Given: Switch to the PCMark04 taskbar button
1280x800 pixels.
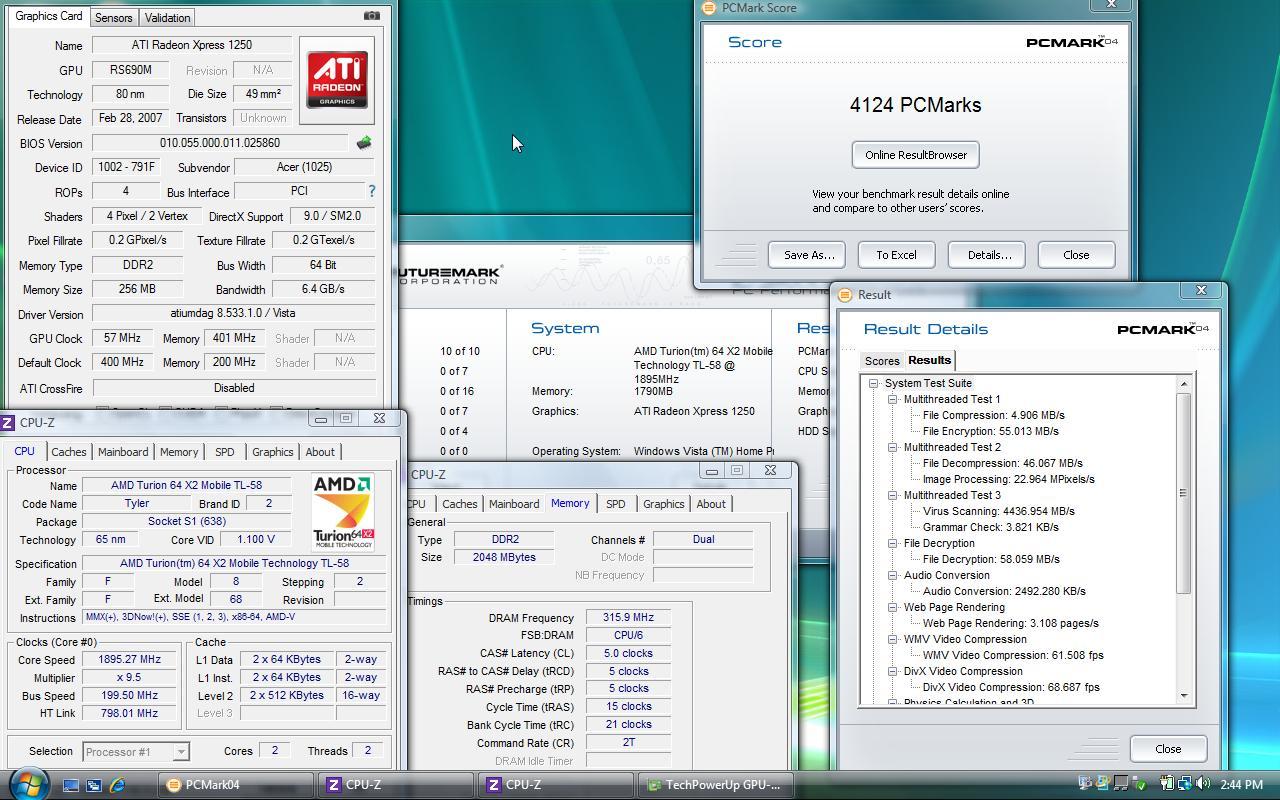Looking at the screenshot, I should [x=237, y=785].
